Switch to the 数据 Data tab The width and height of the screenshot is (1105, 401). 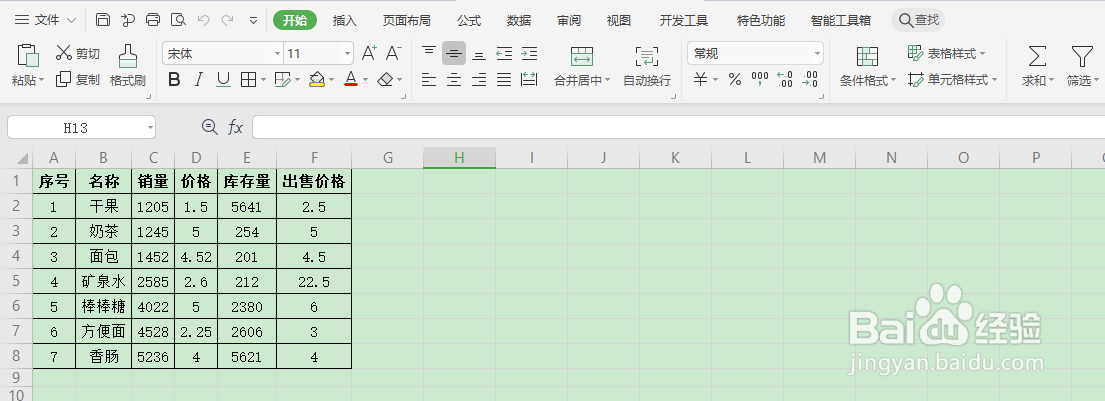(x=519, y=20)
